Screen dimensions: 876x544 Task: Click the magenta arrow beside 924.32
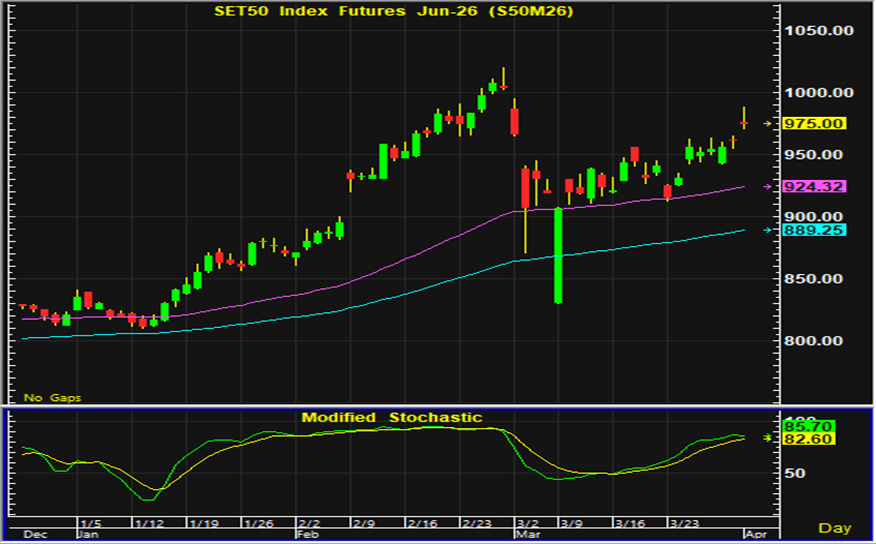click(x=768, y=187)
